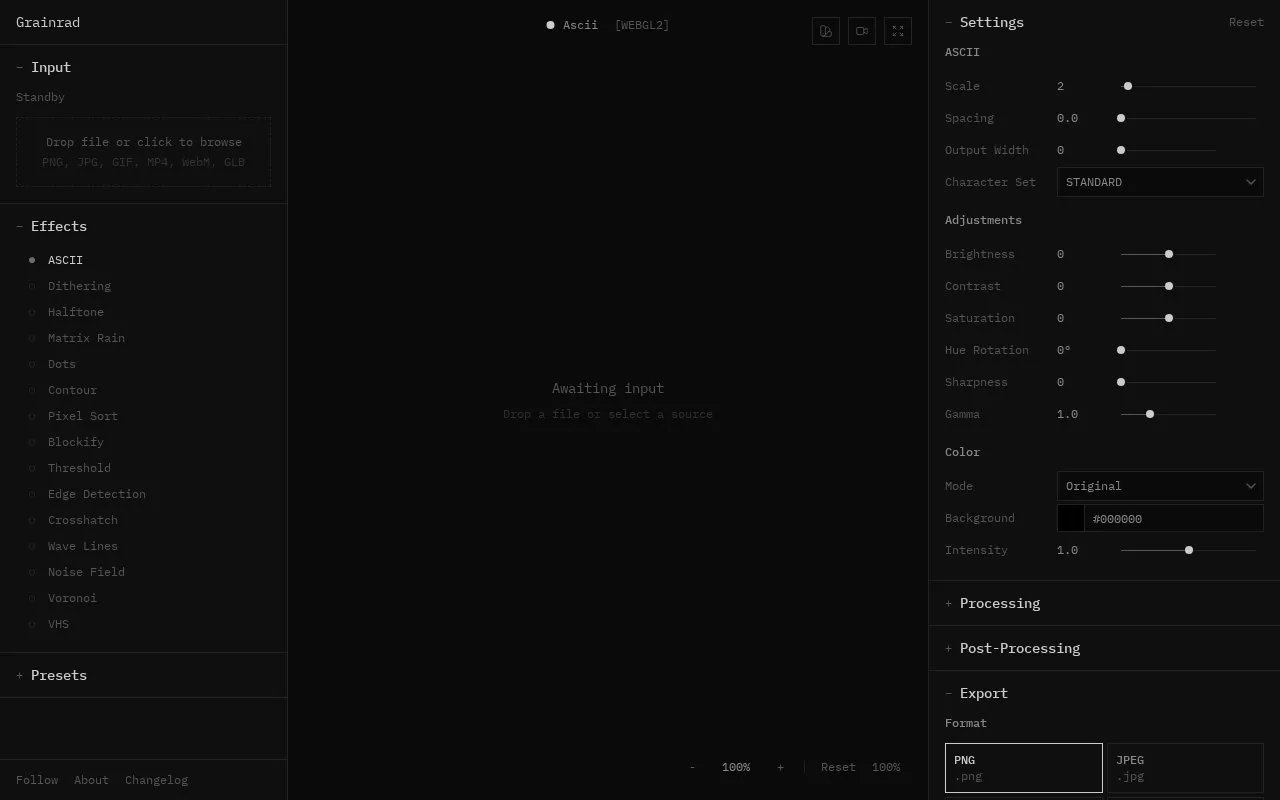Adjust the Spacing slider
This screenshot has width=1280, height=800.
(x=1188, y=118)
